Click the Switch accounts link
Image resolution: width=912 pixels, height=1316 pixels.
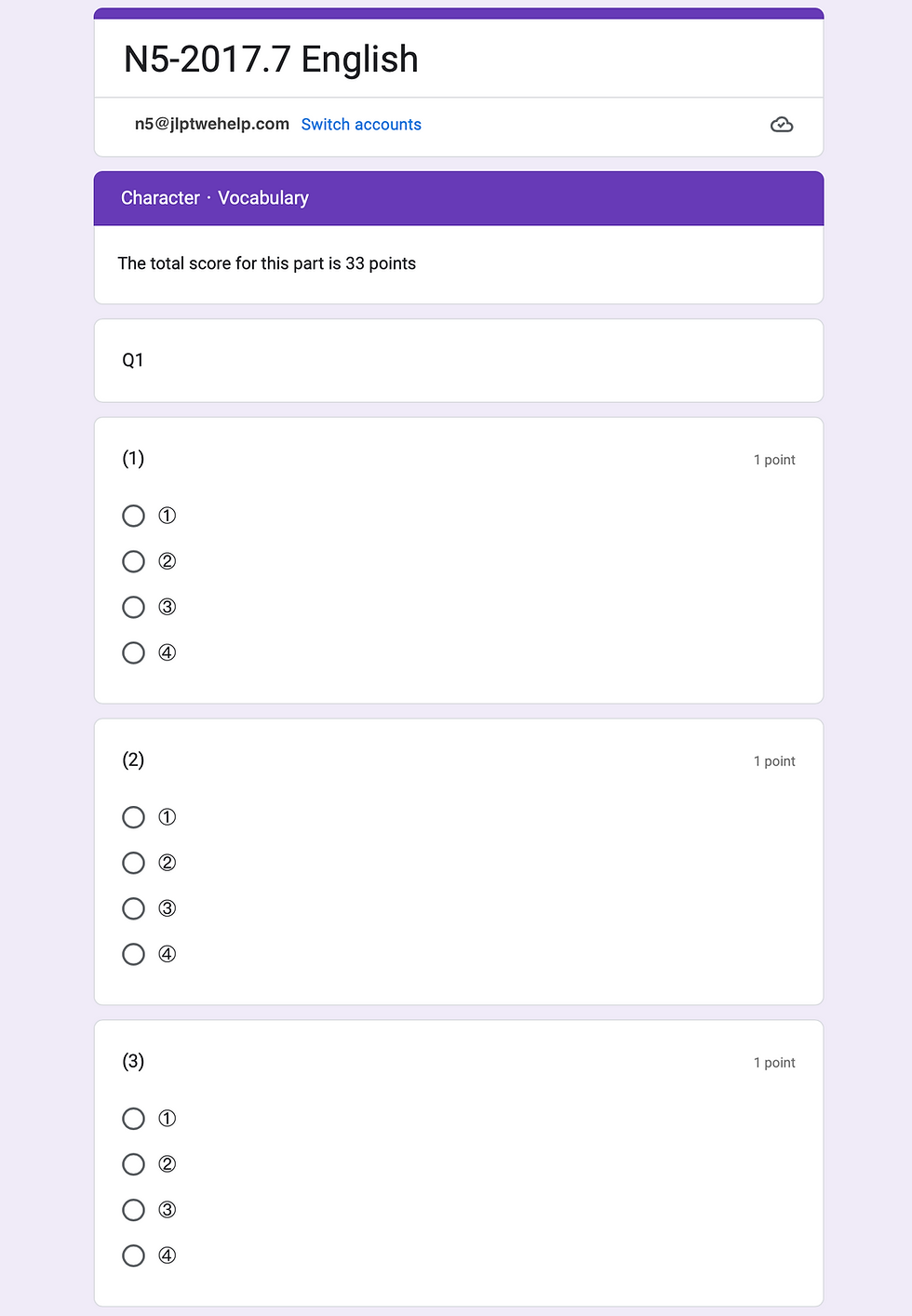(x=361, y=125)
